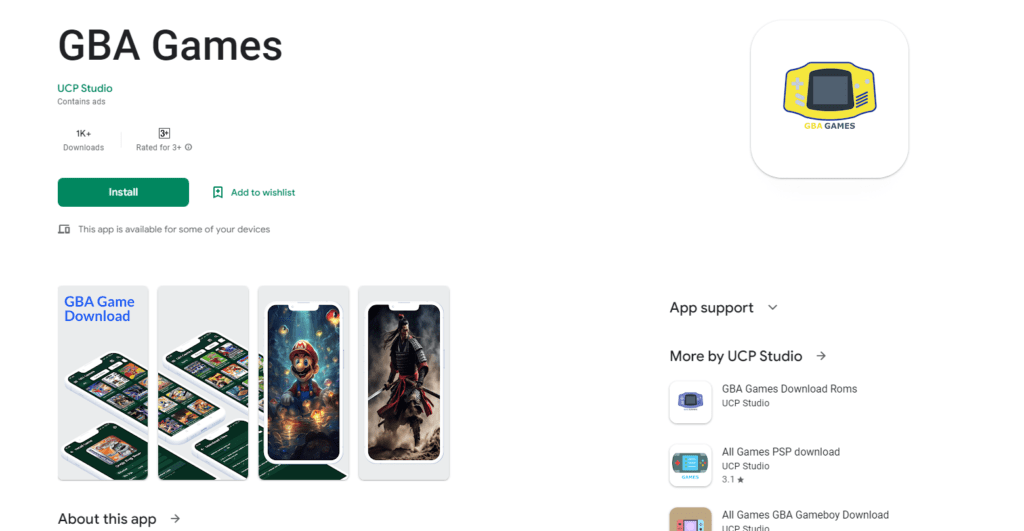View the Mario wallpaper screenshot
This screenshot has width=1024, height=531.
point(304,383)
